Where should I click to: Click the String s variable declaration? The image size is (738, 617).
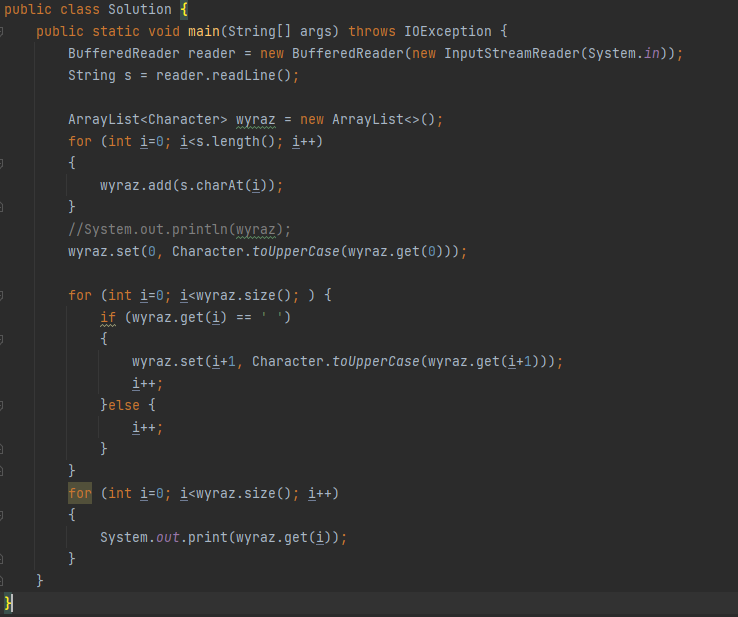coord(91,76)
